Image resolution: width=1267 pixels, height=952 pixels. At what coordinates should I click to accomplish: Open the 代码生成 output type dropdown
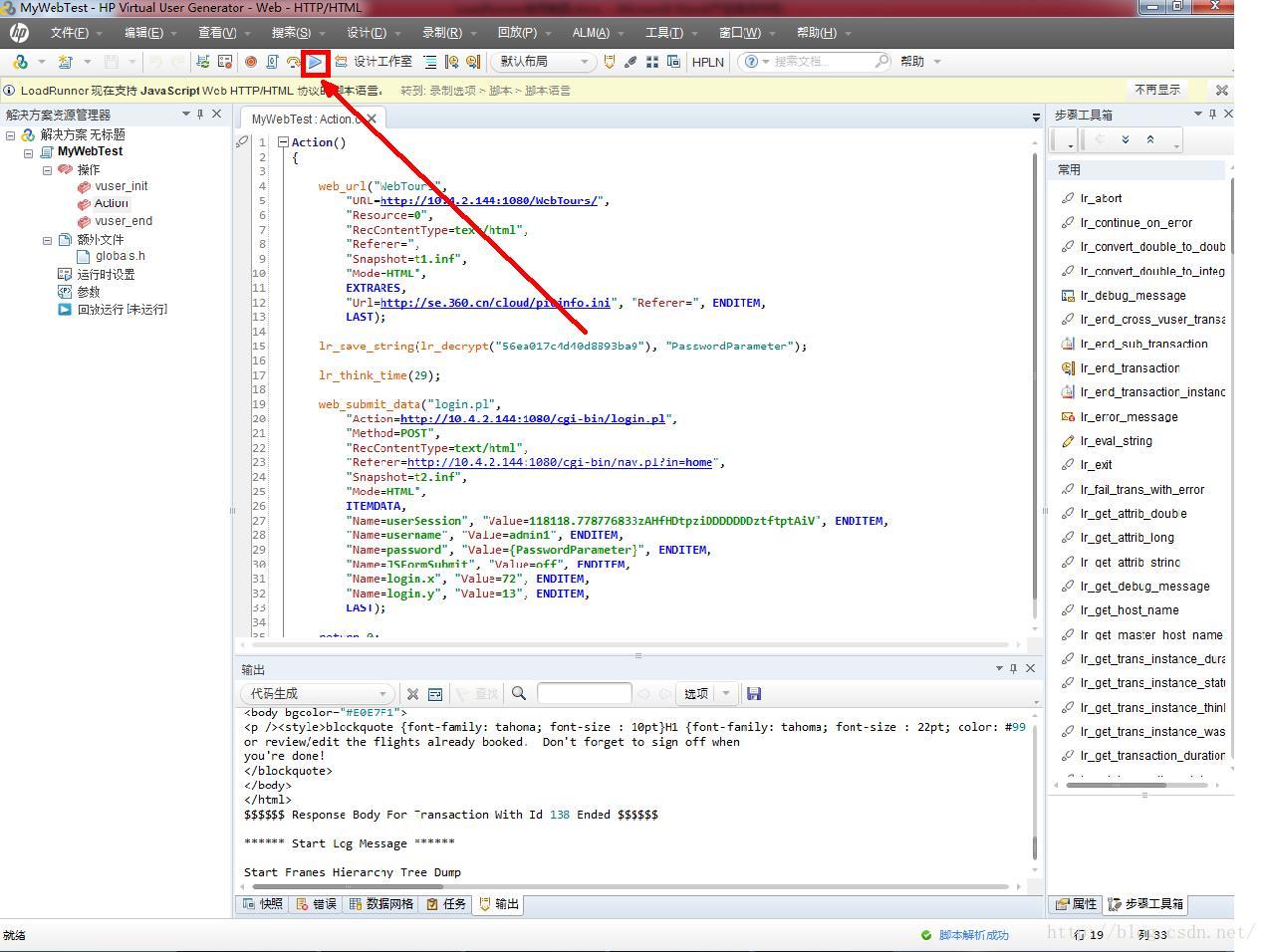[x=317, y=693]
